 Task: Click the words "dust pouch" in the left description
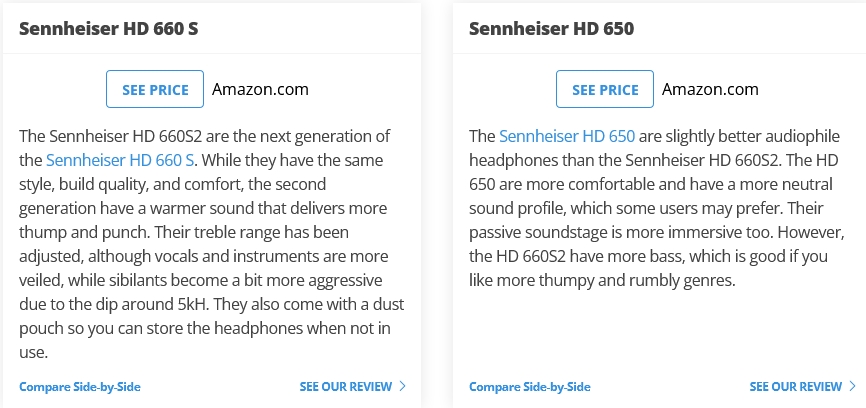click(377, 304)
